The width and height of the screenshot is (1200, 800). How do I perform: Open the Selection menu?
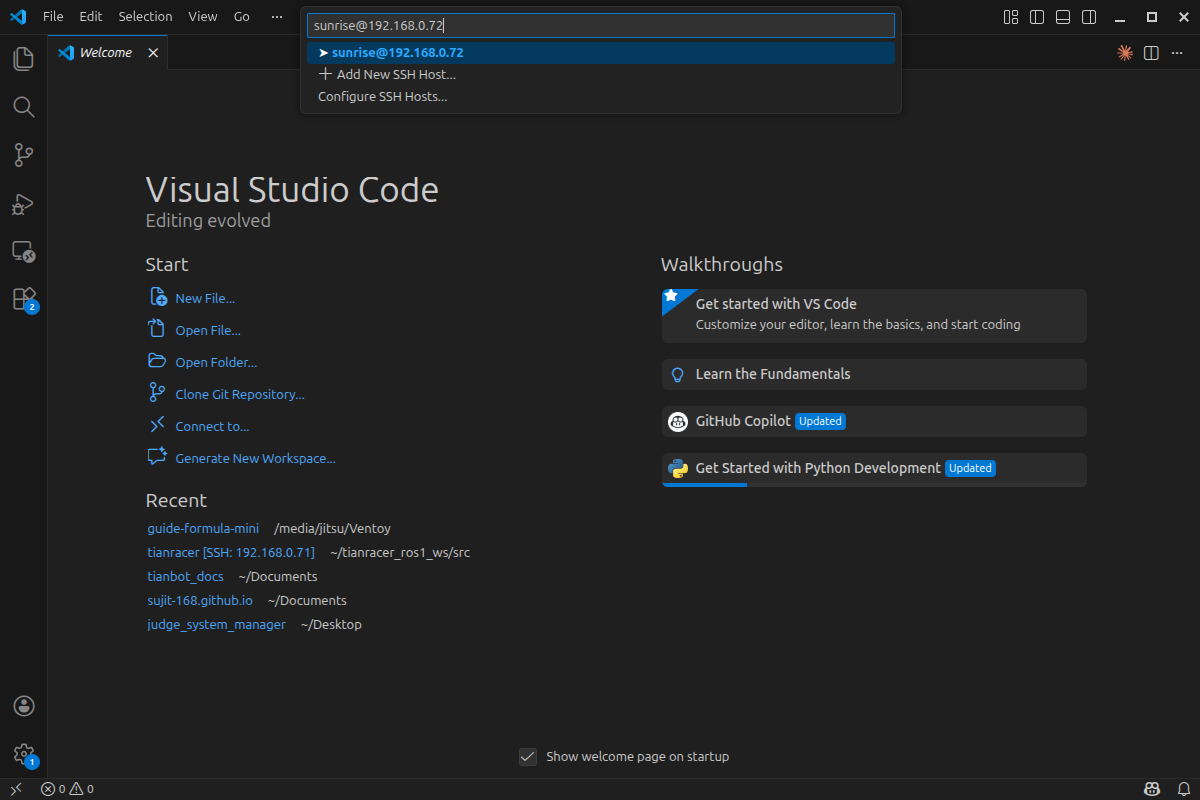(145, 17)
